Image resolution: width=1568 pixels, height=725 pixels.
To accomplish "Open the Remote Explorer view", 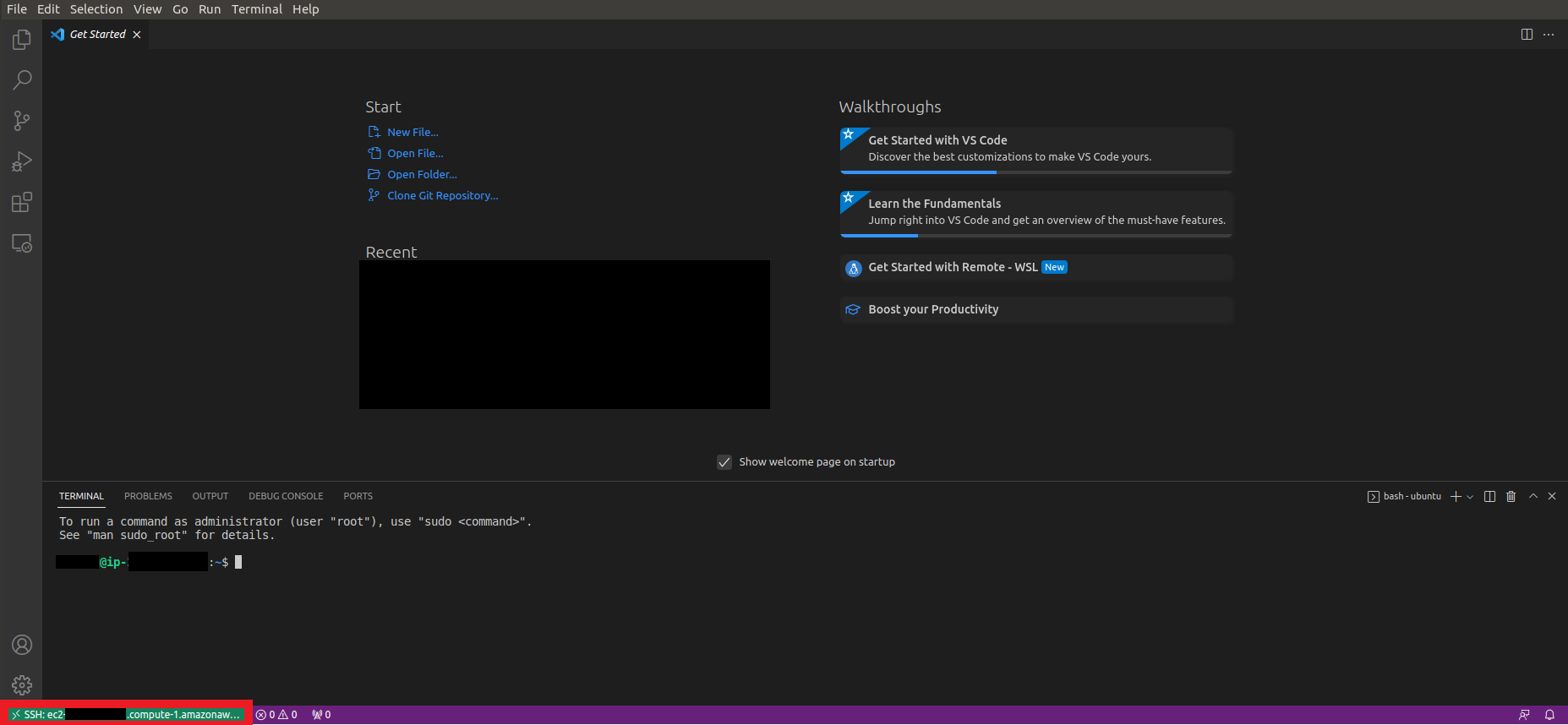I will point(22,243).
